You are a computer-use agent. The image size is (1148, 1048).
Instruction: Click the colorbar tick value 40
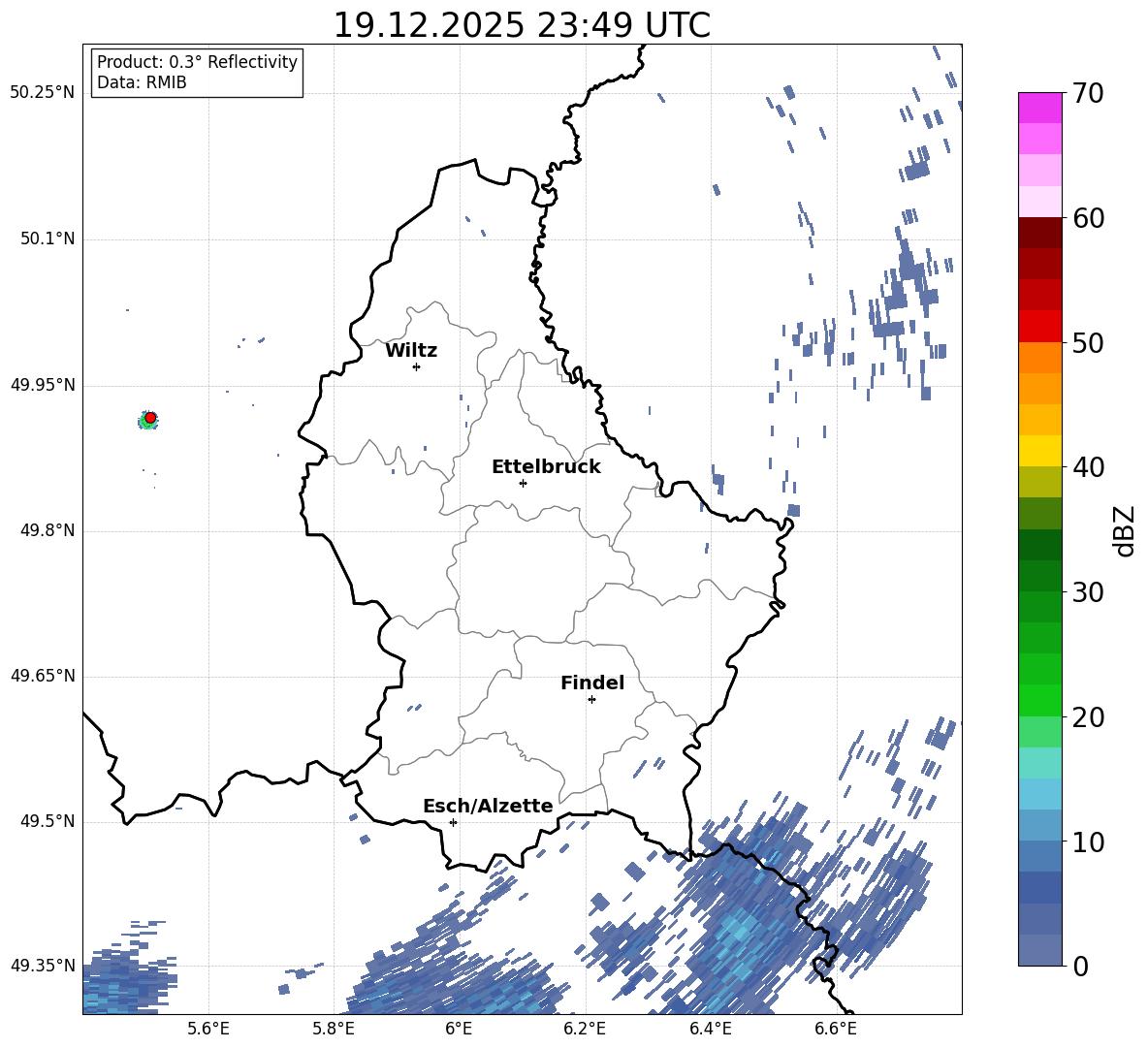point(1088,467)
